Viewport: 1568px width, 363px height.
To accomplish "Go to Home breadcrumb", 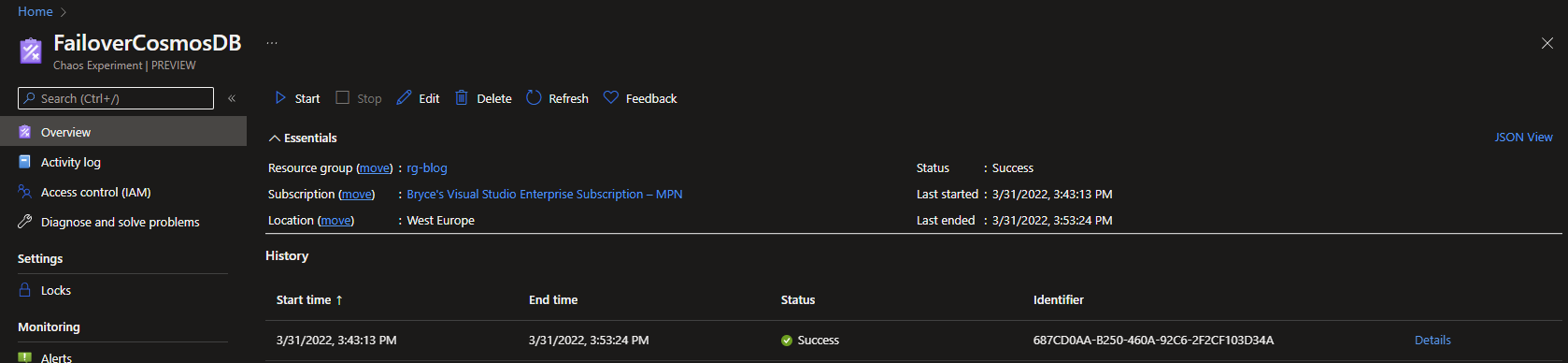I will point(36,11).
